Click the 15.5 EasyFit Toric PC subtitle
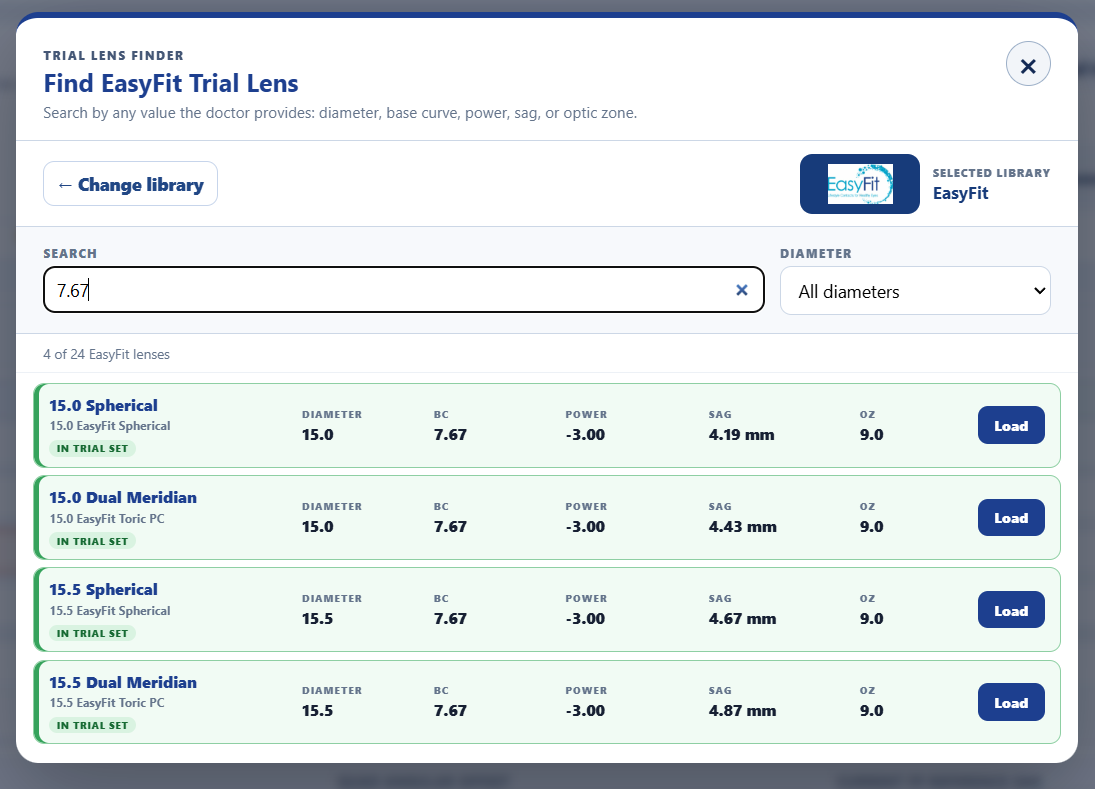Screen dimensions: 1095x789 coord(107,703)
